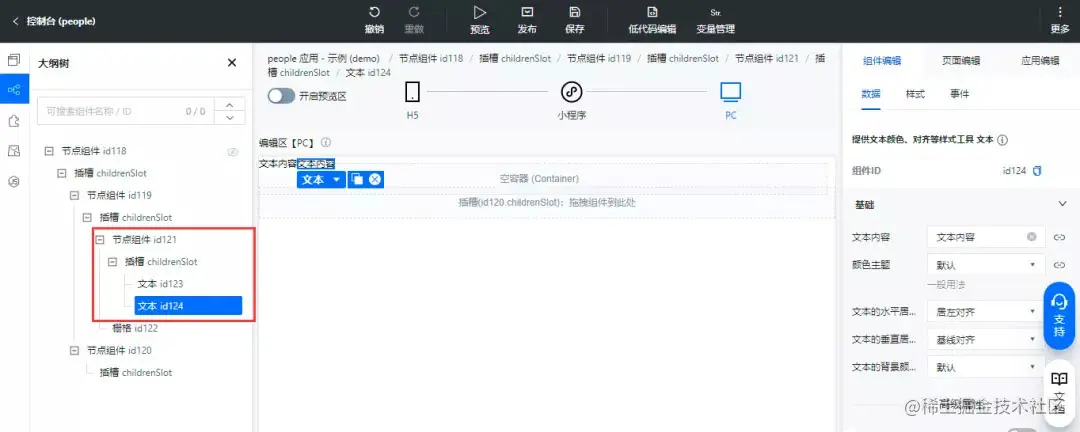Click the 撤销 undo icon
The width and height of the screenshot is (1080, 432).
(374, 12)
